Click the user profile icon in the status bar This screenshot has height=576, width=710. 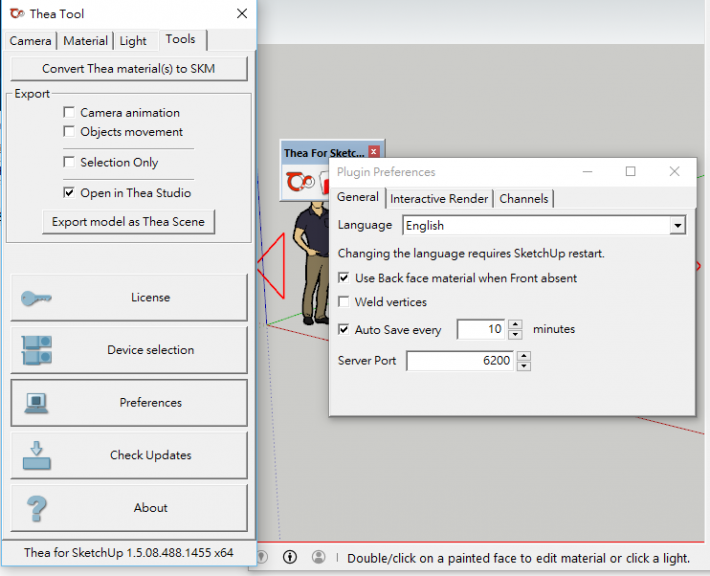(319, 557)
